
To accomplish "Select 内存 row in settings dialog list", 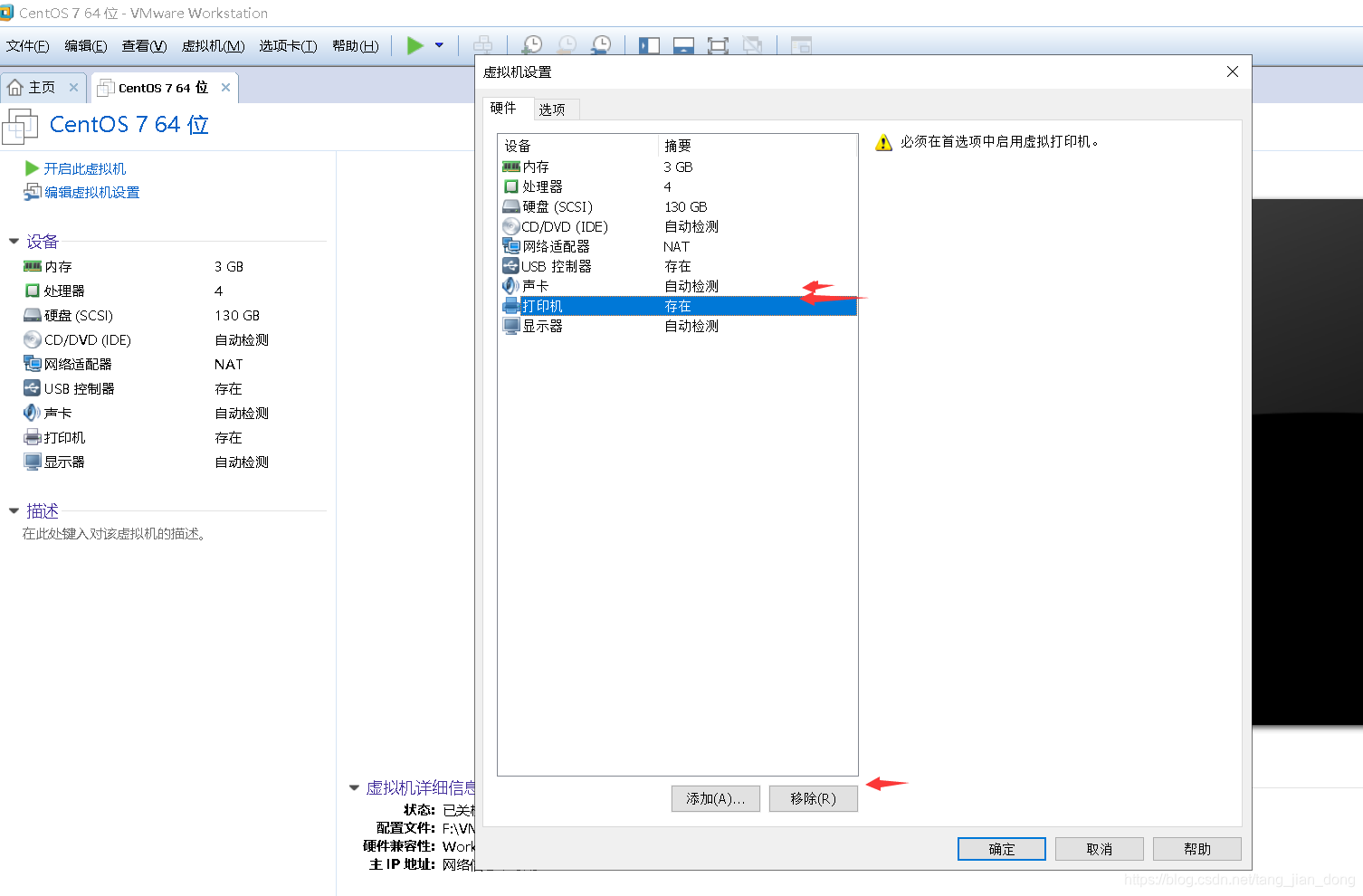I will point(677,167).
